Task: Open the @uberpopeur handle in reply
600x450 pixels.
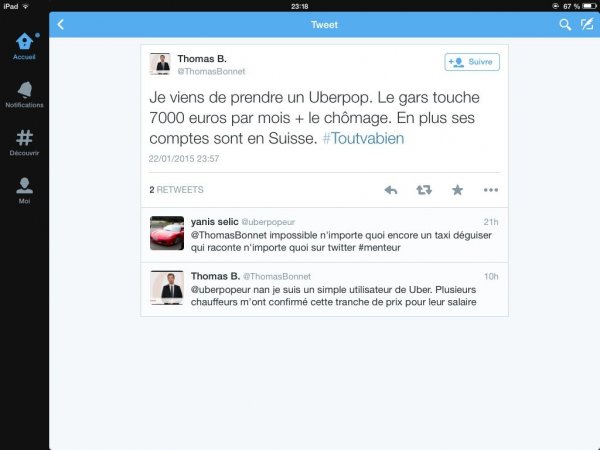Action: click(268, 222)
